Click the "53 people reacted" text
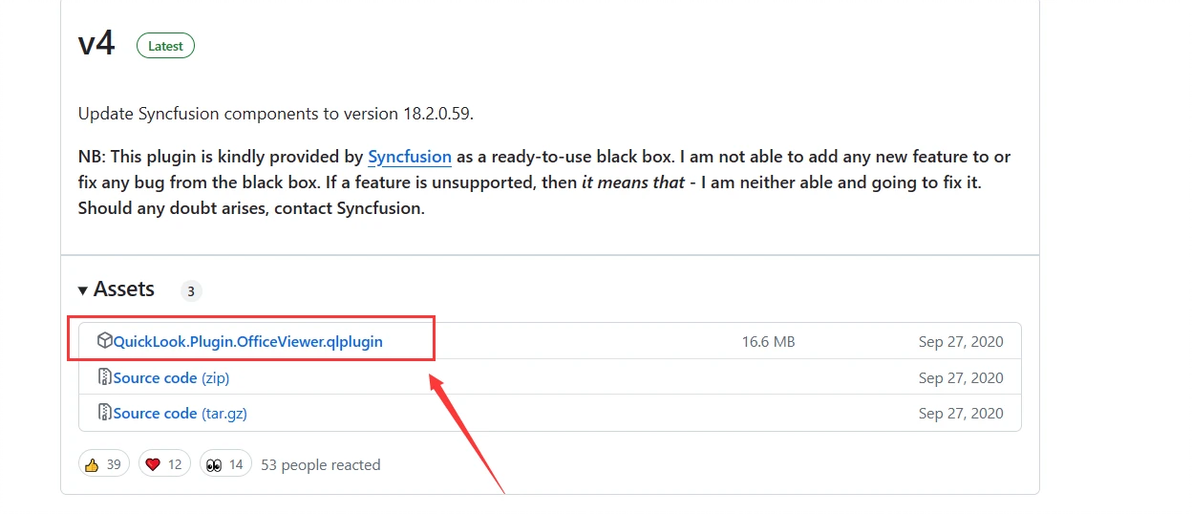This screenshot has height=514, width=1192. click(x=320, y=464)
